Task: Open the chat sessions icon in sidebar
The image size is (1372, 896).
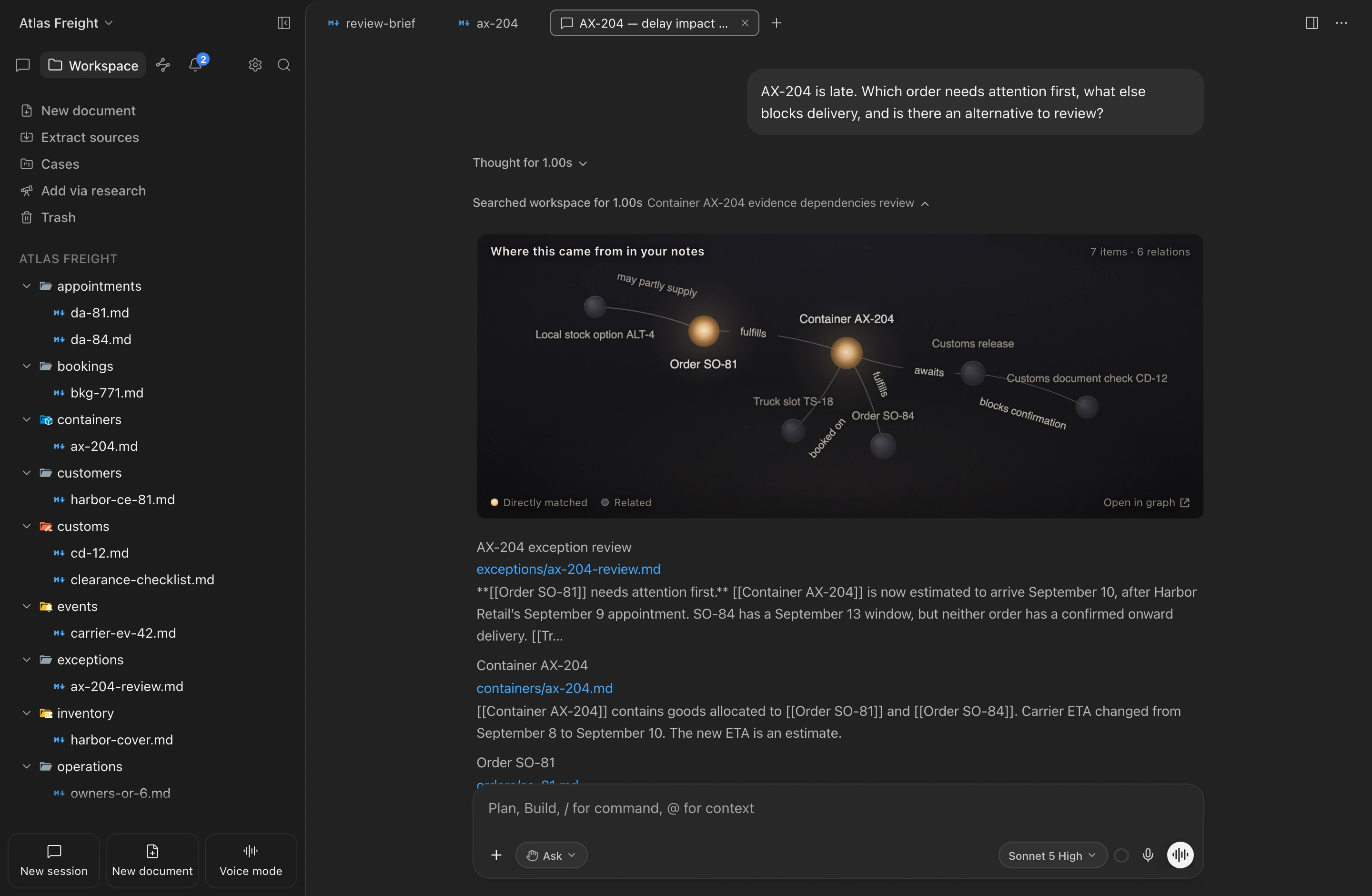Action: tap(22, 65)
